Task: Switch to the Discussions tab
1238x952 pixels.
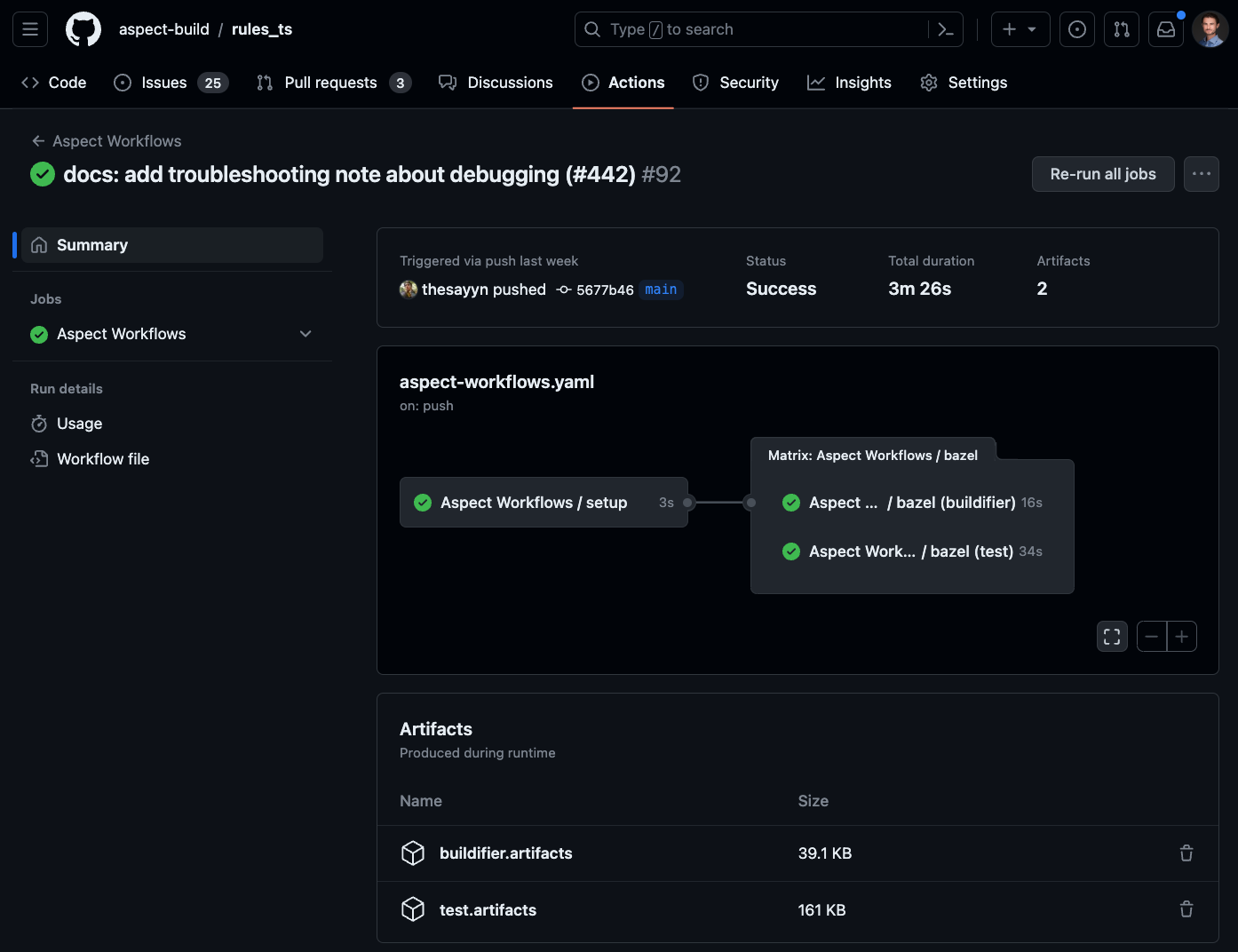Action: pos(496,83)
